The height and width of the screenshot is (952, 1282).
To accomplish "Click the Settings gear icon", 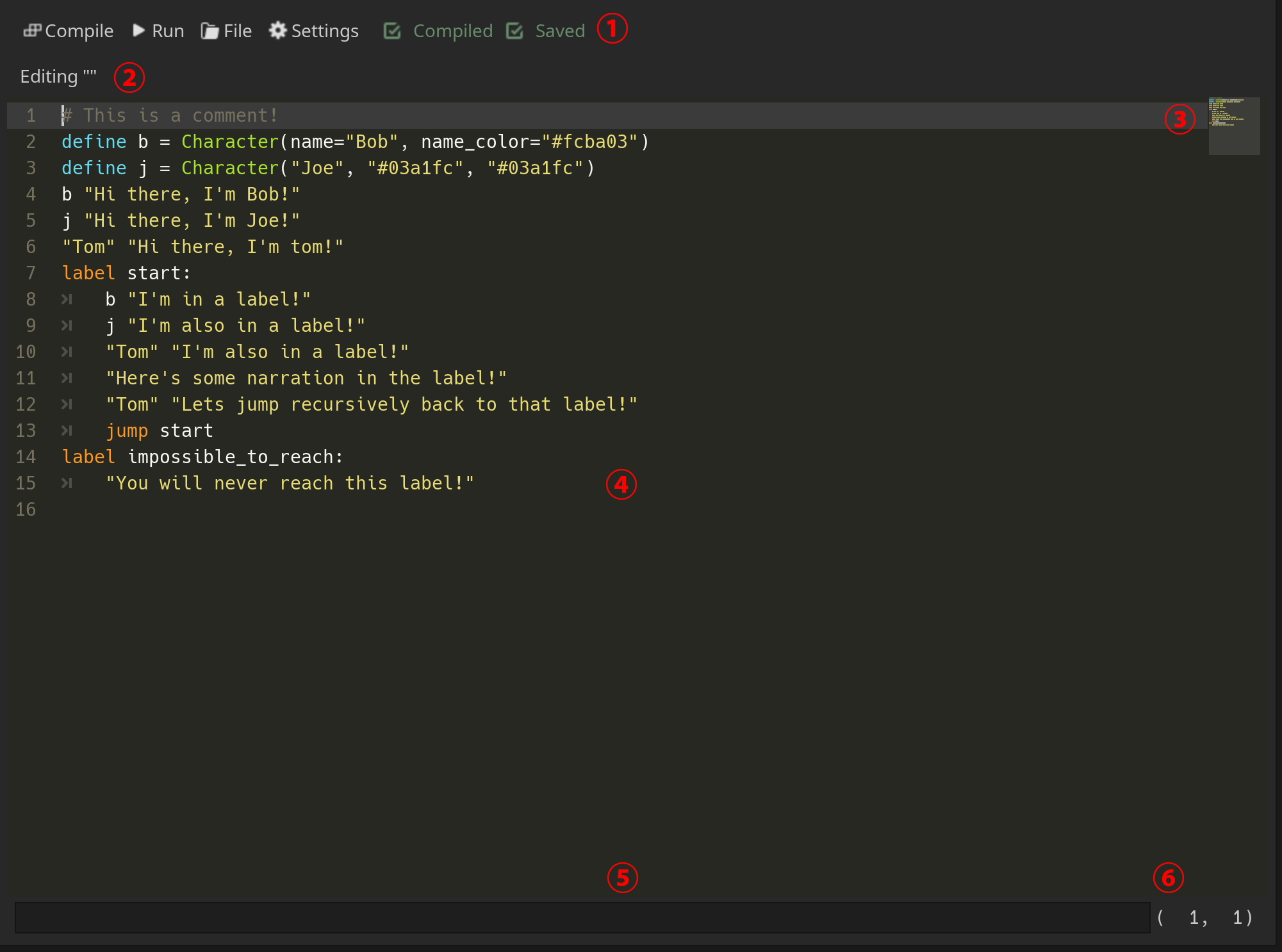I will tap(277, 30).
